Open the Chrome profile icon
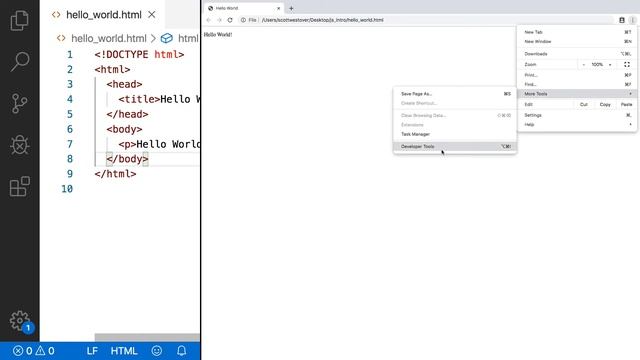The image size is (640, 360). [x=622, y=20]
